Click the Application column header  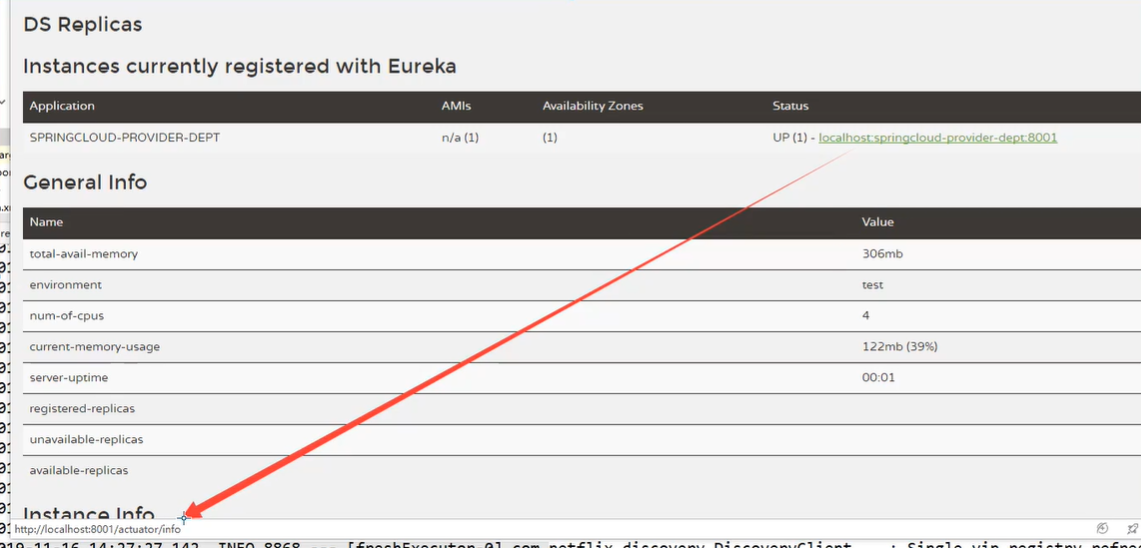click(x=62, y=106)
